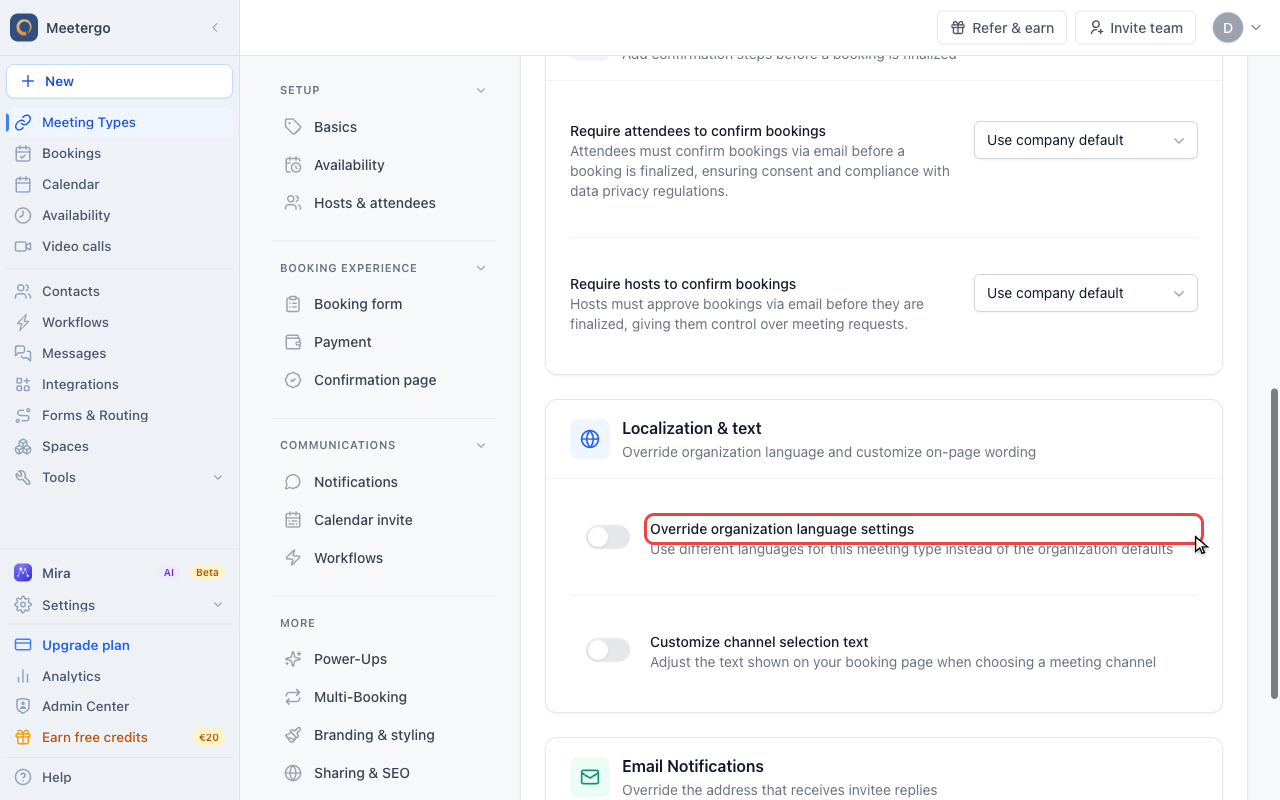Open the user account dropdown chevron
The width and height of the screenshot is (1280, 800).
pos(1257,28)
